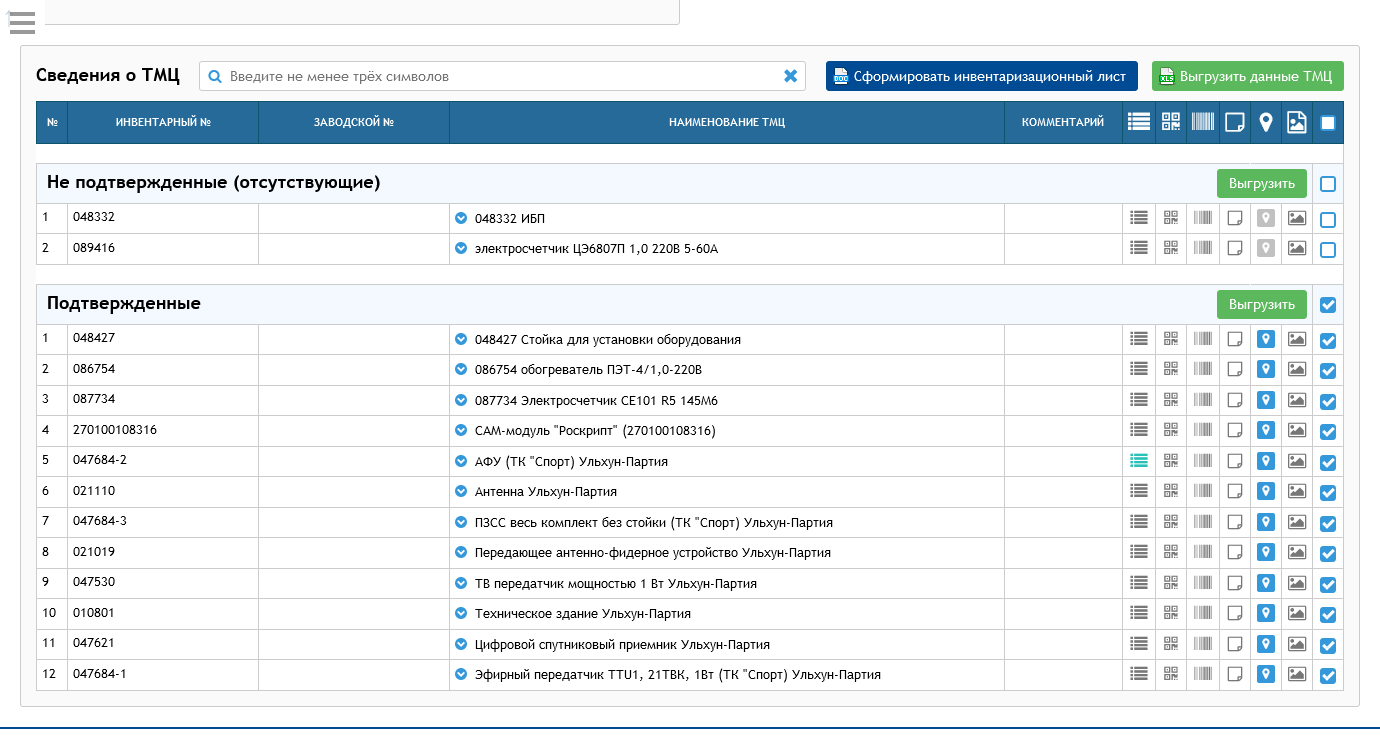Click Выгрузить for Подтвержденные group
This screenshot has height=740, width=1380.
click(1262, 305)
